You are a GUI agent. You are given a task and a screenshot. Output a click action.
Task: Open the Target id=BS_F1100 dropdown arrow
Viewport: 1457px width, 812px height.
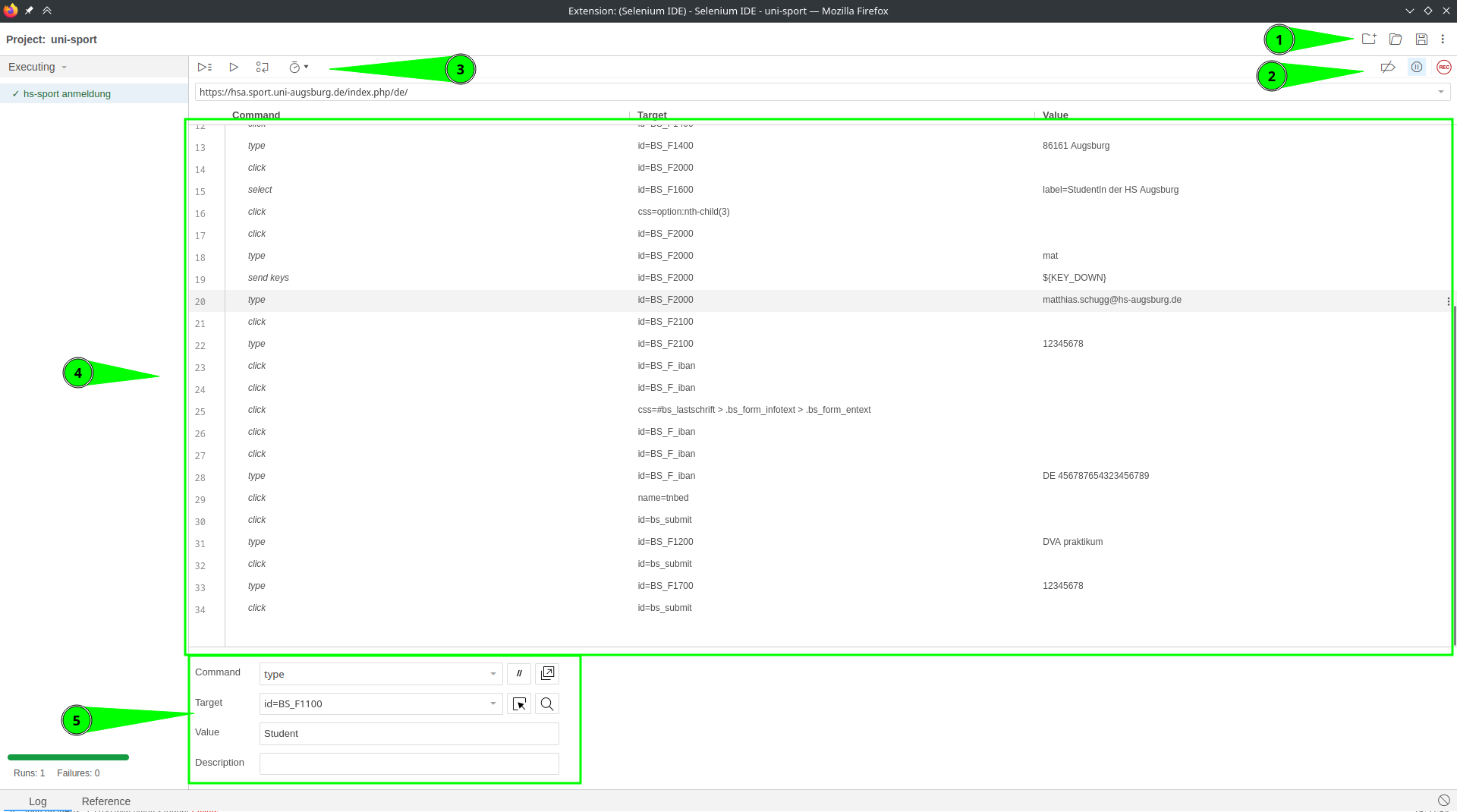point(492,704)
